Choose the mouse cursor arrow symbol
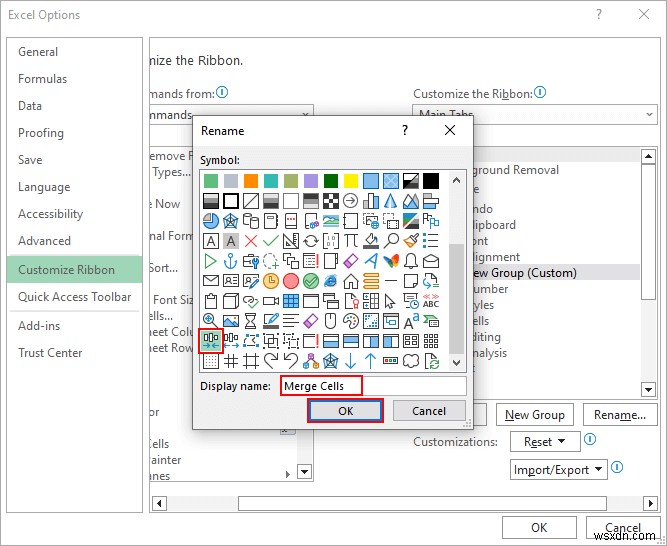667x546 pixels. (390, 301)
